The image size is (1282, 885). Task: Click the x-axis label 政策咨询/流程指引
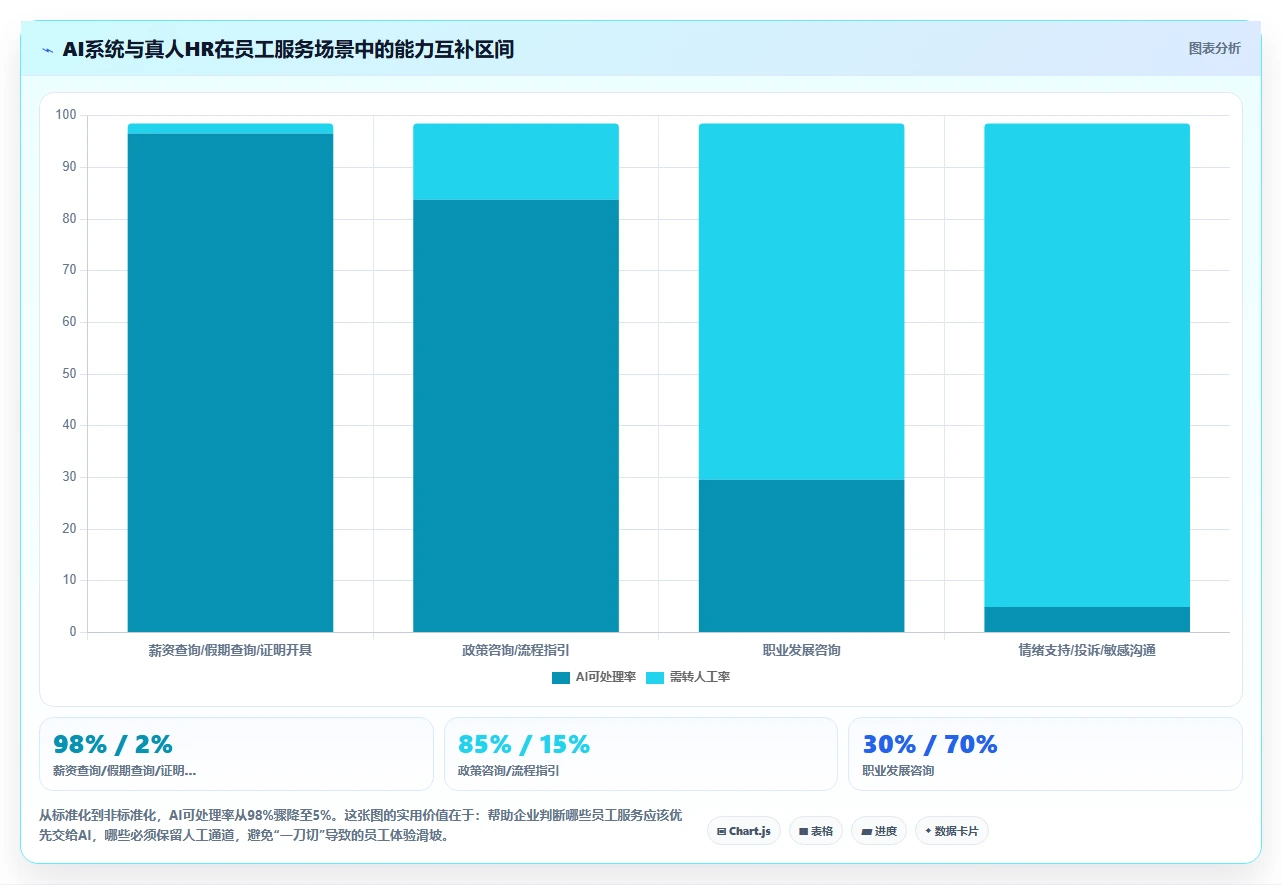(x=516, y=650)
